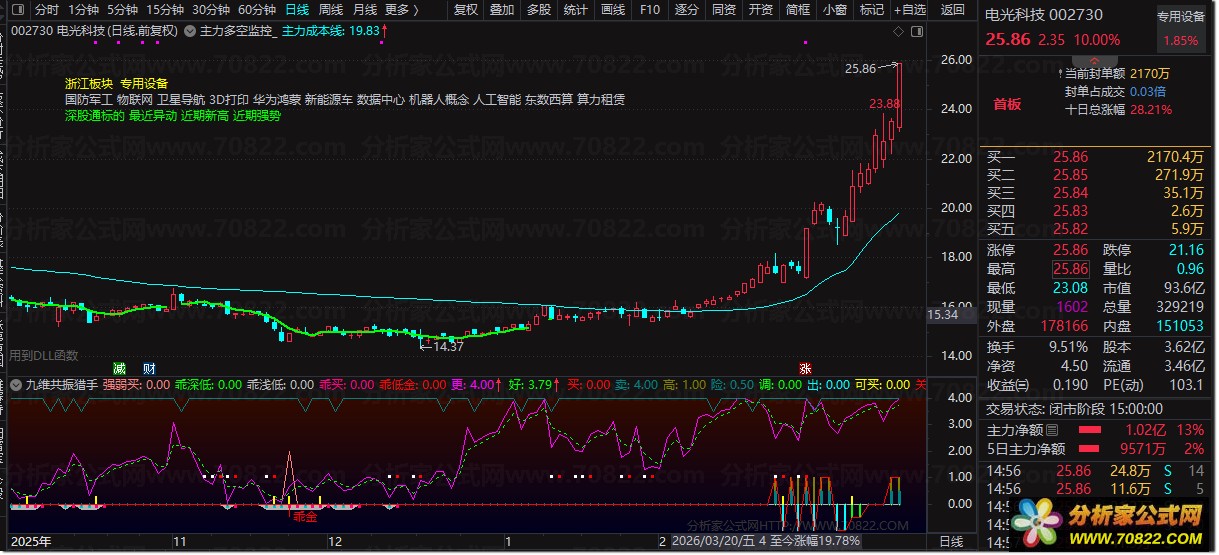Click the diamond marker icon above chart

coord(896,32)
